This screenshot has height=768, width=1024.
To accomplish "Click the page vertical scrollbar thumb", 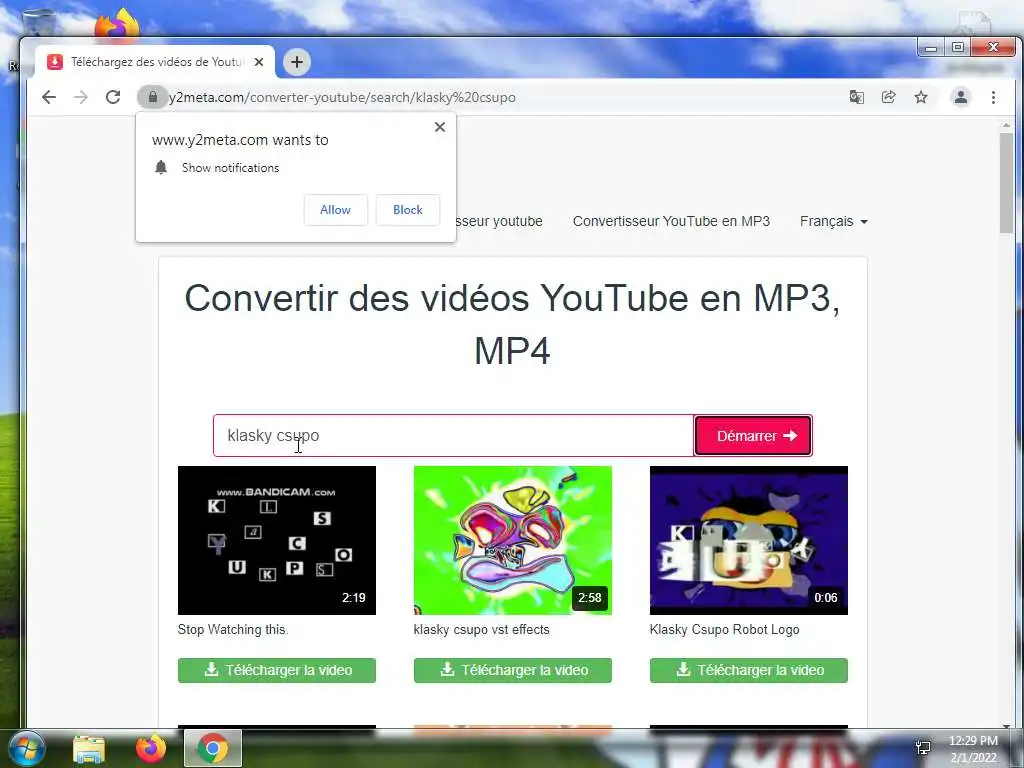I will point(1006,182).
